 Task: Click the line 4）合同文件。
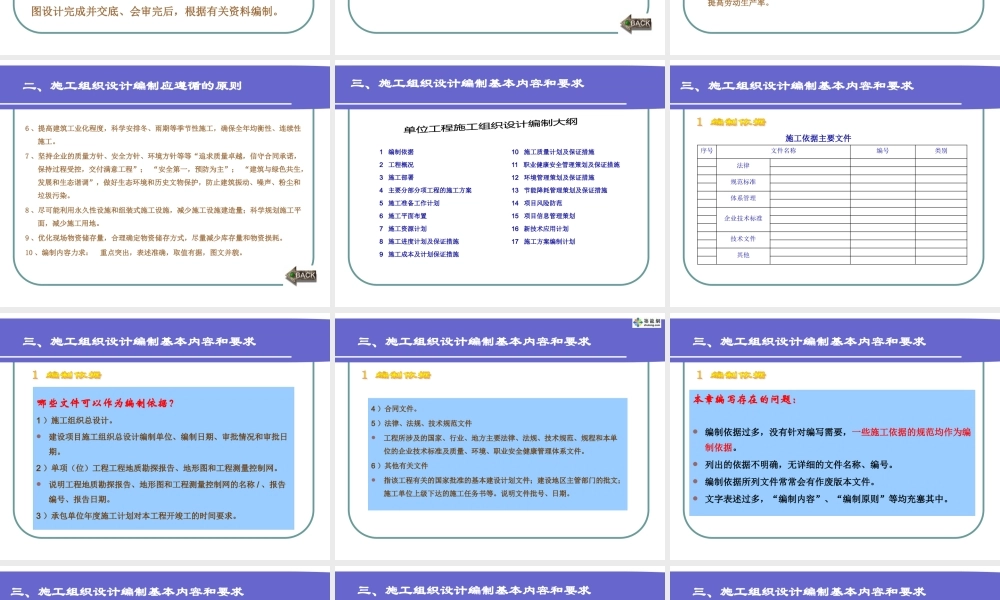[394, 409]
